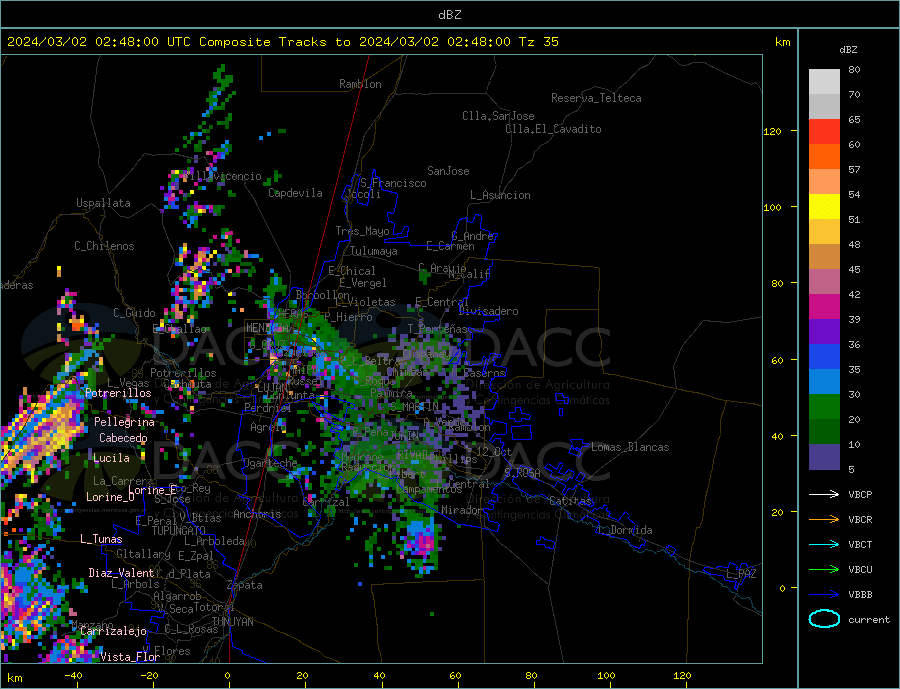Click the 'Reserva_Telteca' map label
Screen dimensions: 900x689
[596, 98]
